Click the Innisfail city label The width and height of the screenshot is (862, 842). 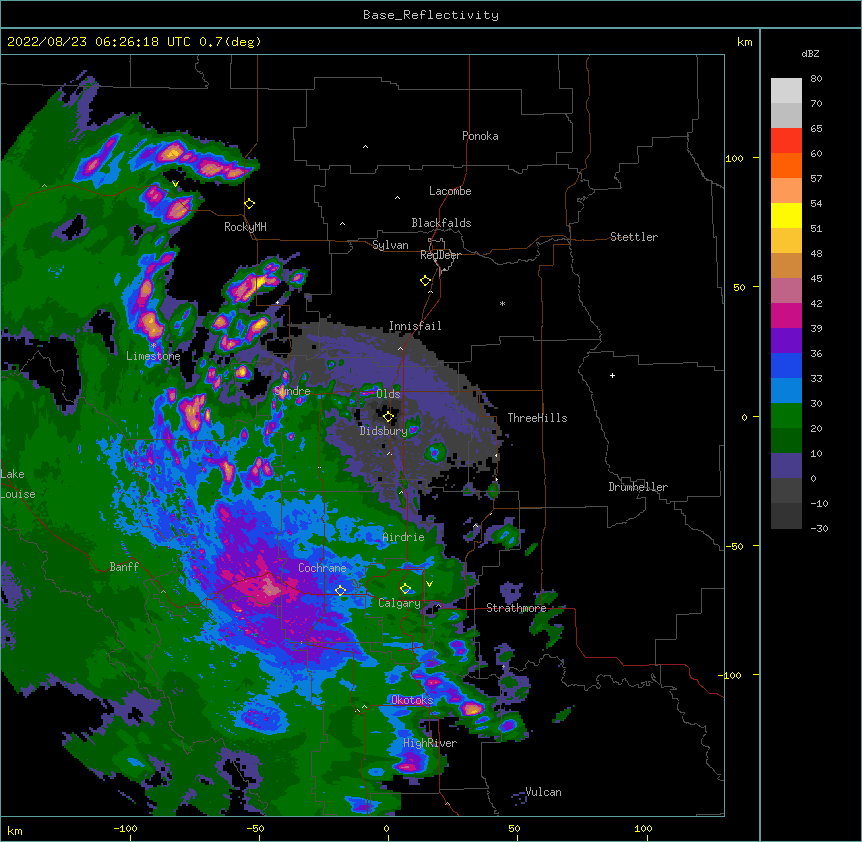click(415, 326)
